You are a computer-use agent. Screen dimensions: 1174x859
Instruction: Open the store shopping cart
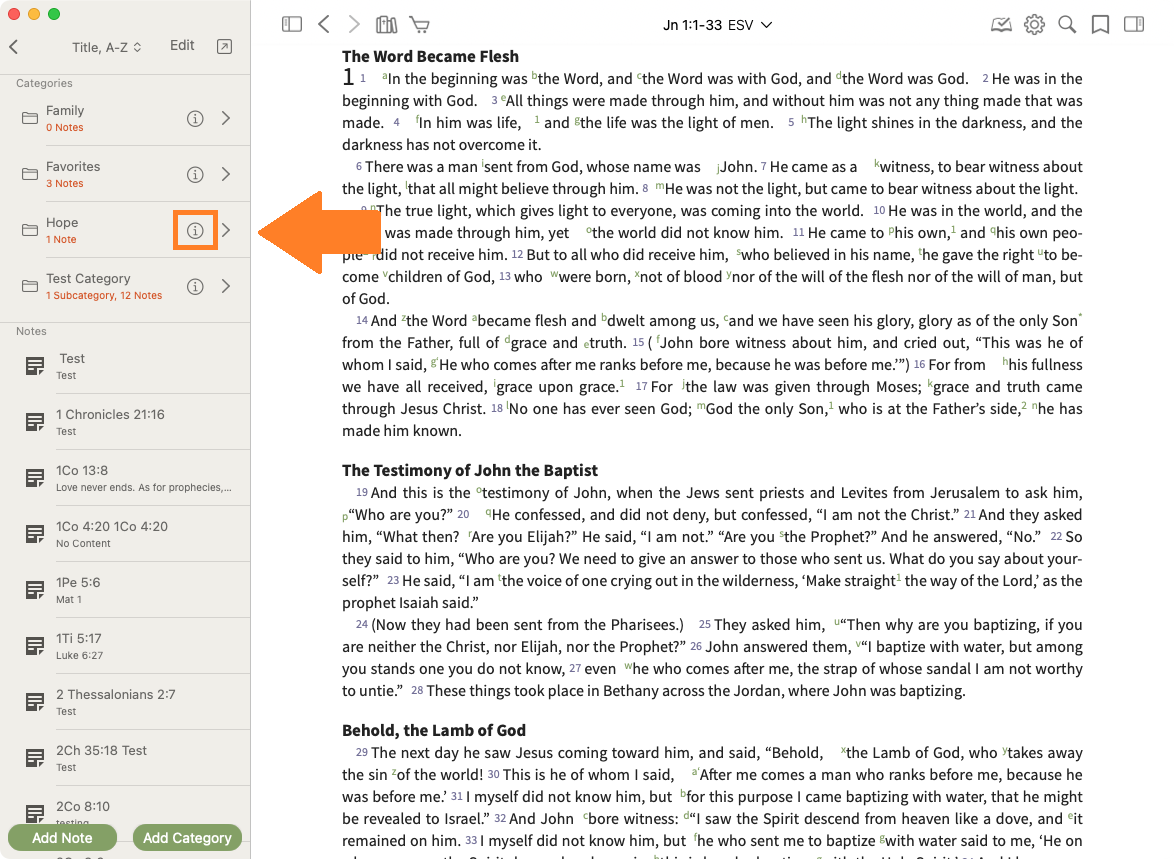[x=420, y=25]
